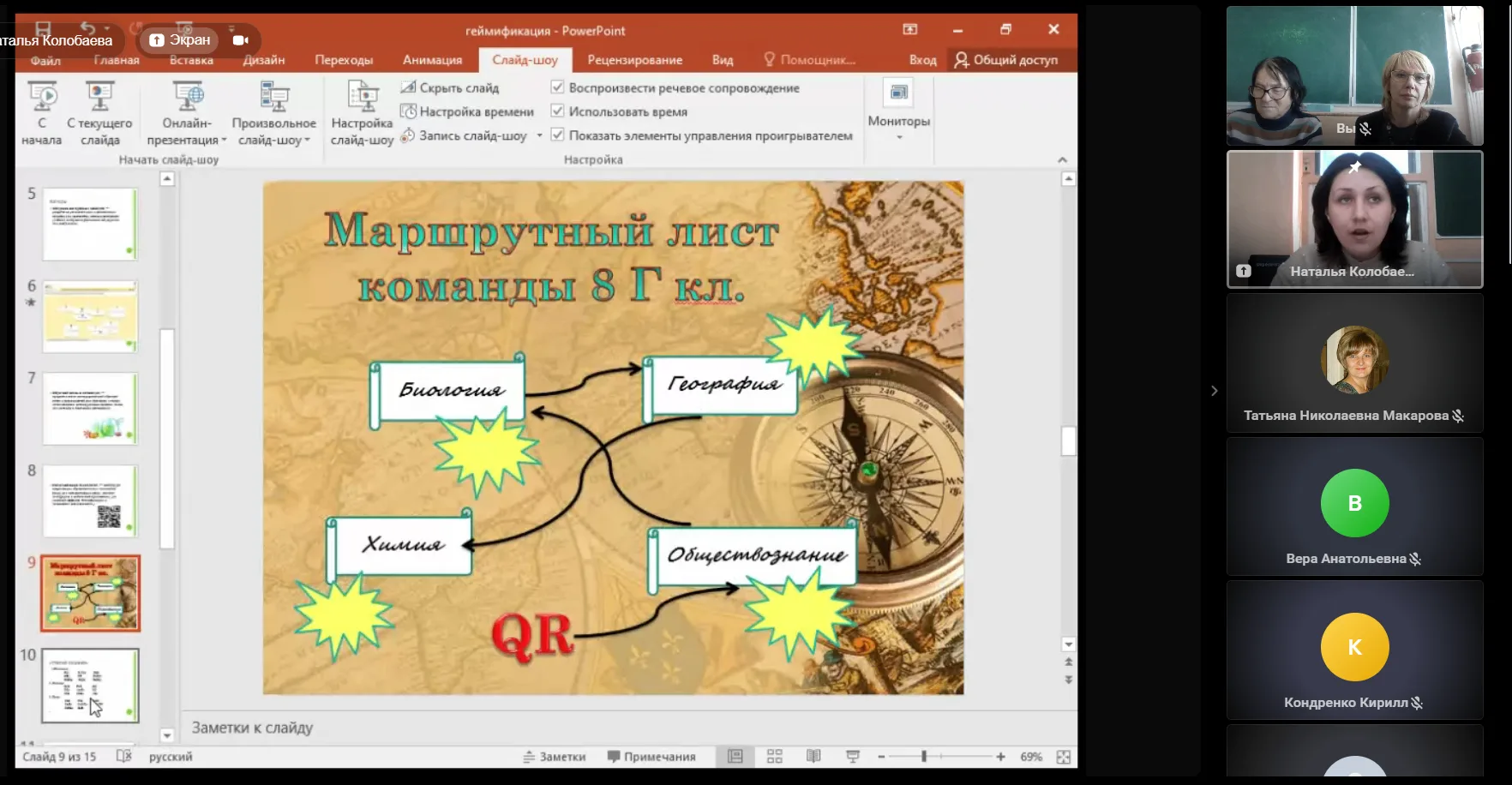Open the 'Анимация' ribbon tab
This screenshot has height=785, width=1512.
tap(432, 60)
